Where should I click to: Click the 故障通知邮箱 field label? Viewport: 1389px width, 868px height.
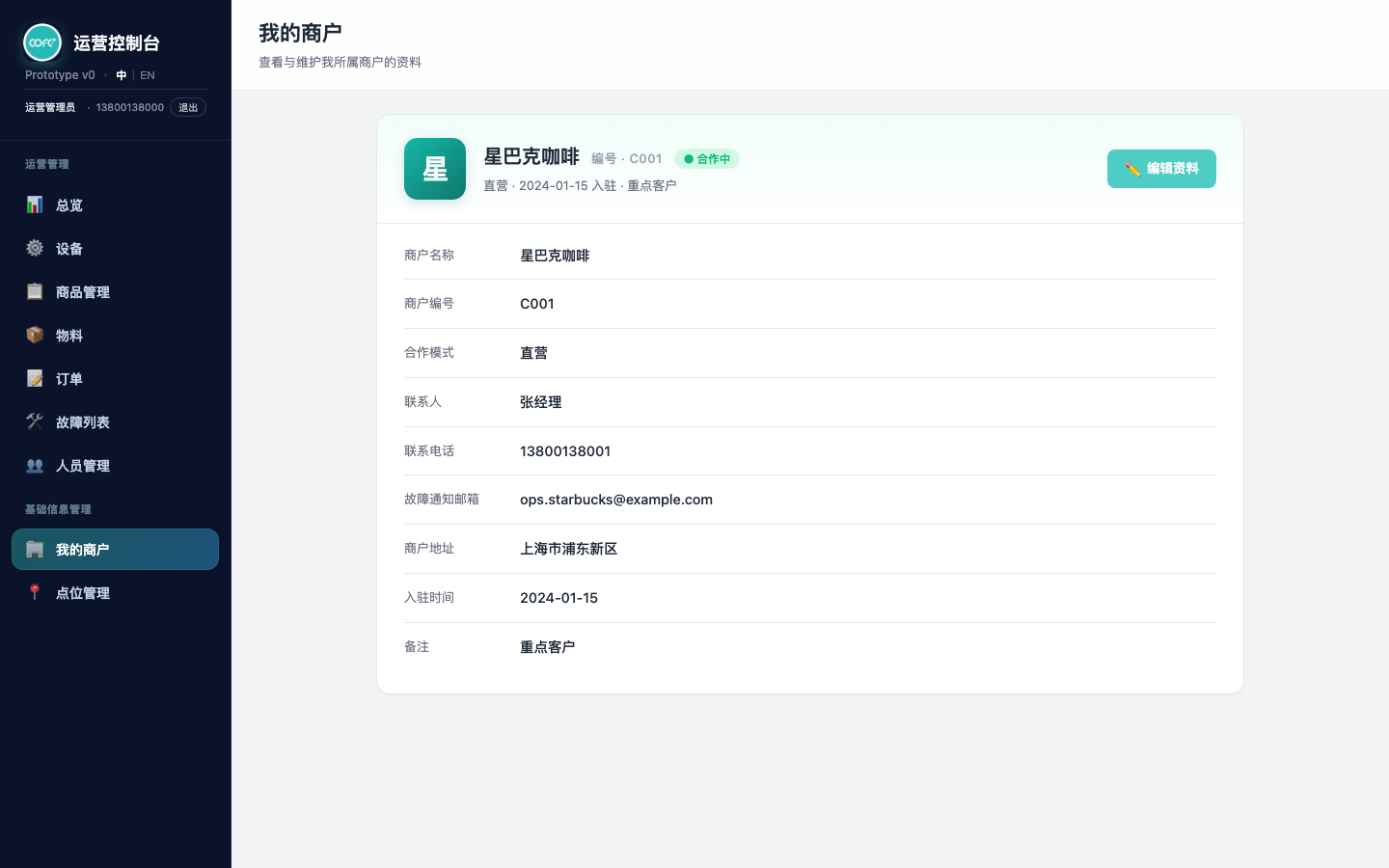click(442, 499)
